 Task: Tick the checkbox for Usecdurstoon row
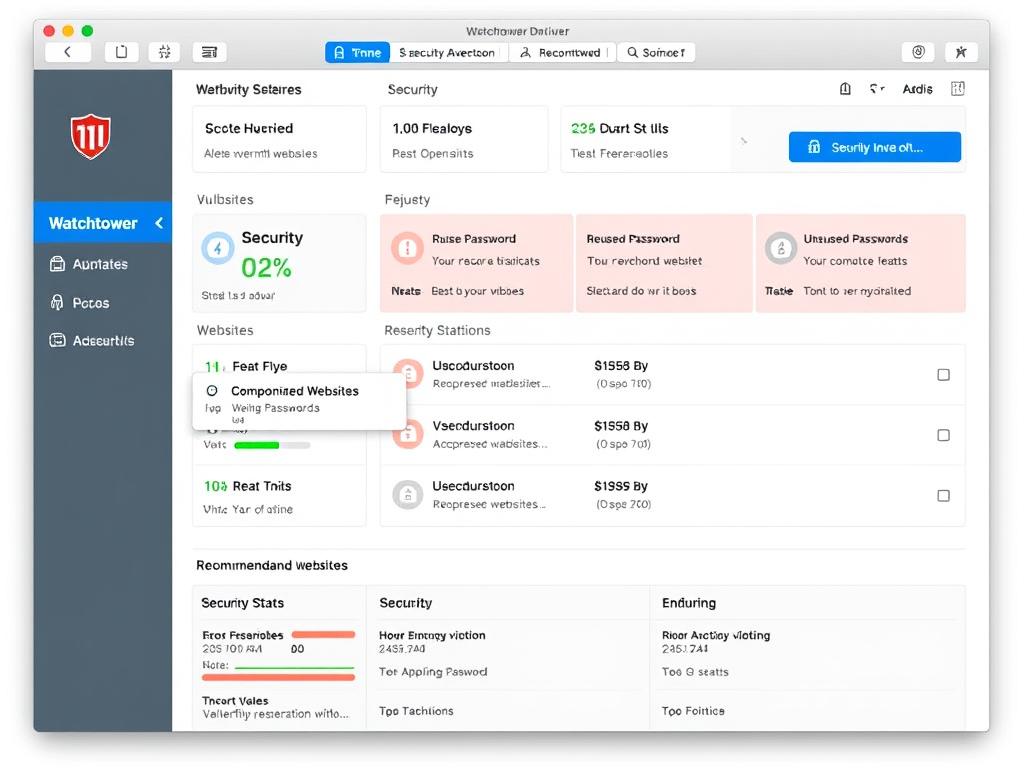943,496
